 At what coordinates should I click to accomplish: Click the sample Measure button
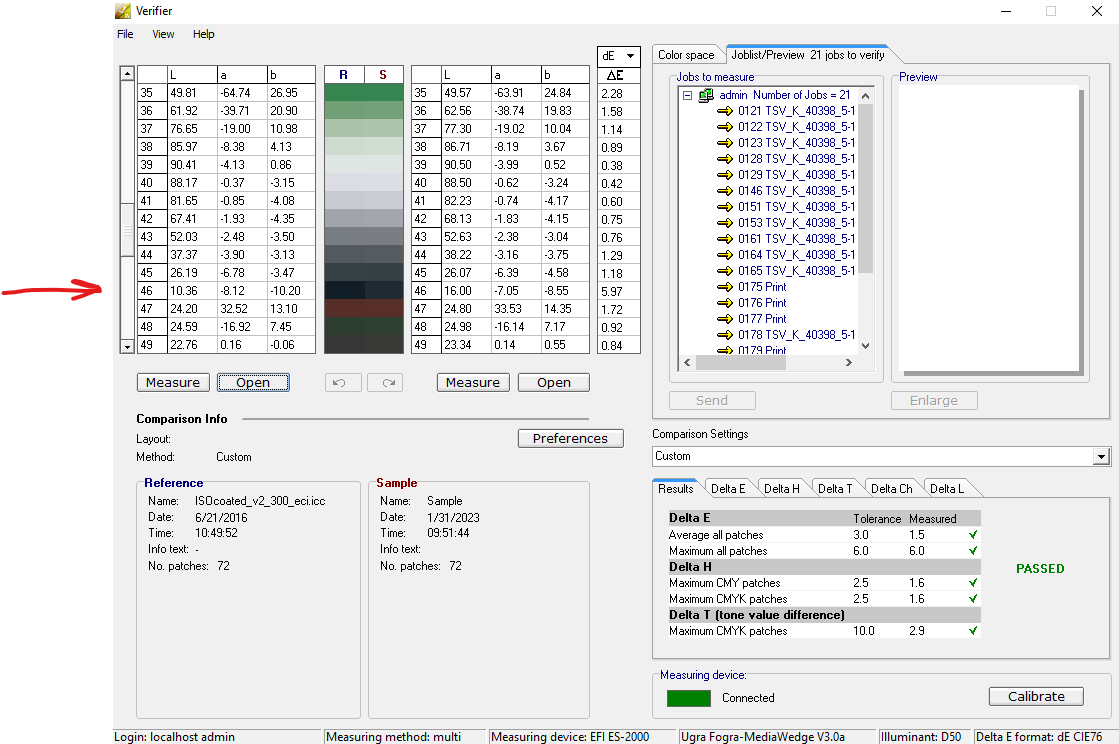point(472,383)
